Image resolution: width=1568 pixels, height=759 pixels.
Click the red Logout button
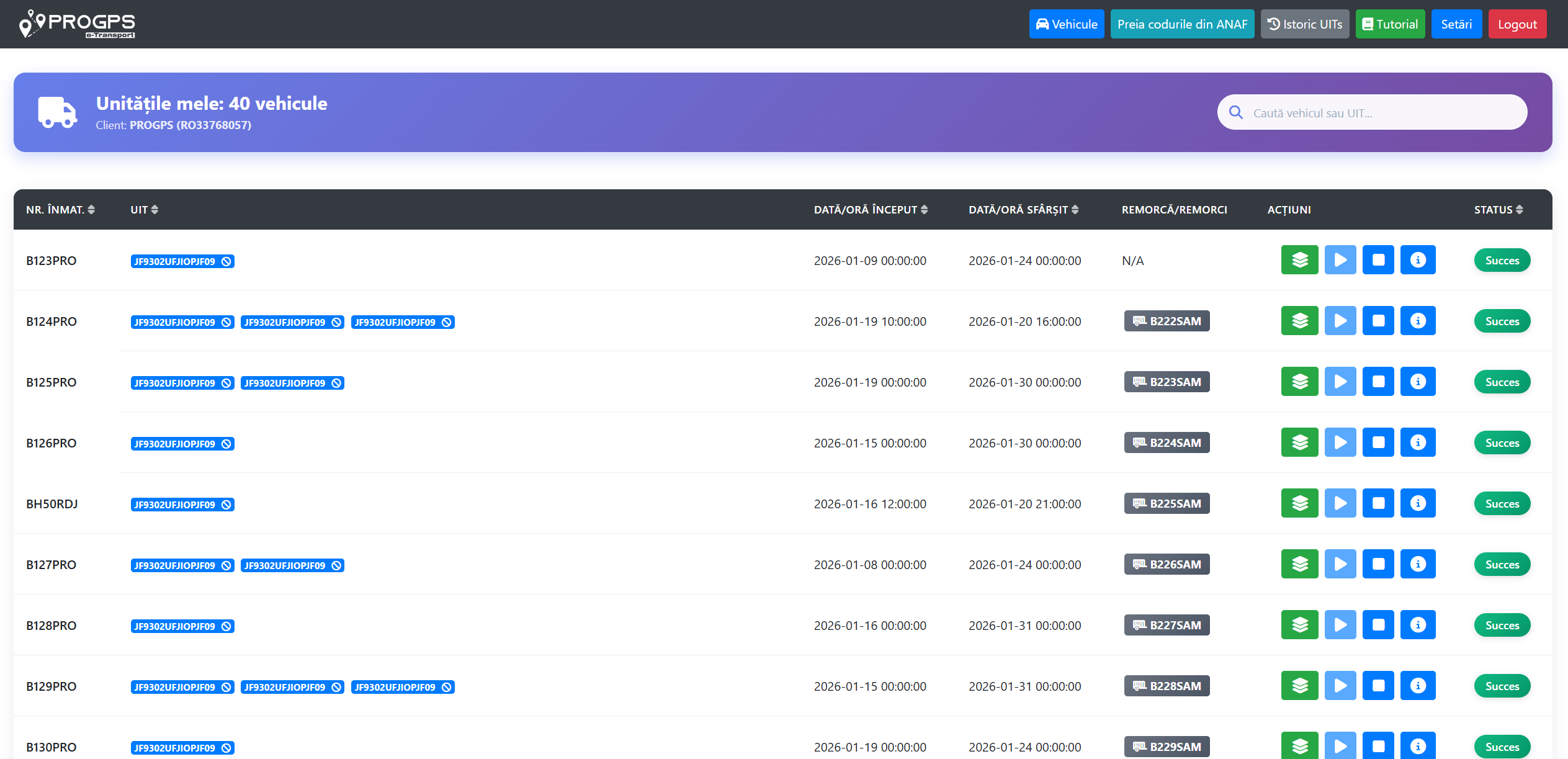pos(1517,24)
